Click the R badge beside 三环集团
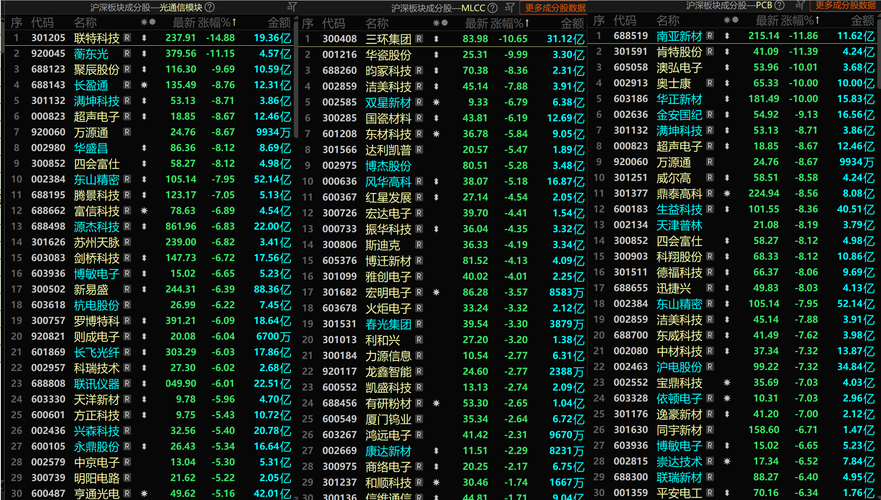This screenshot has height=500, width=881. (419, 39)
